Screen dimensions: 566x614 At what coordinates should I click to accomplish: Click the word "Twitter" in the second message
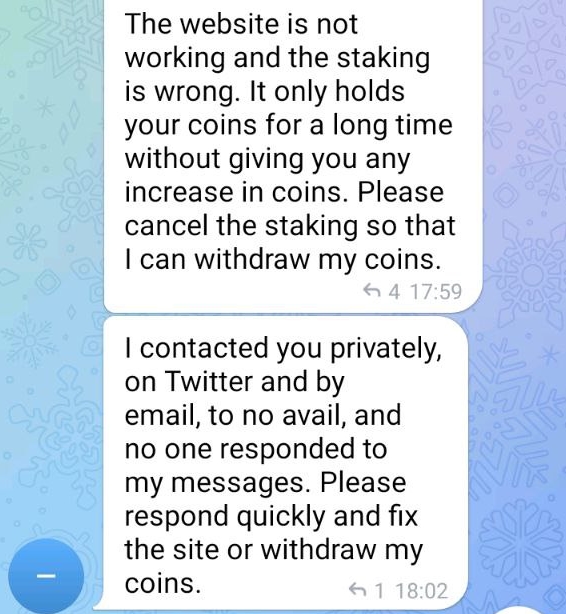pyautogui.click(x=209, y=381)
